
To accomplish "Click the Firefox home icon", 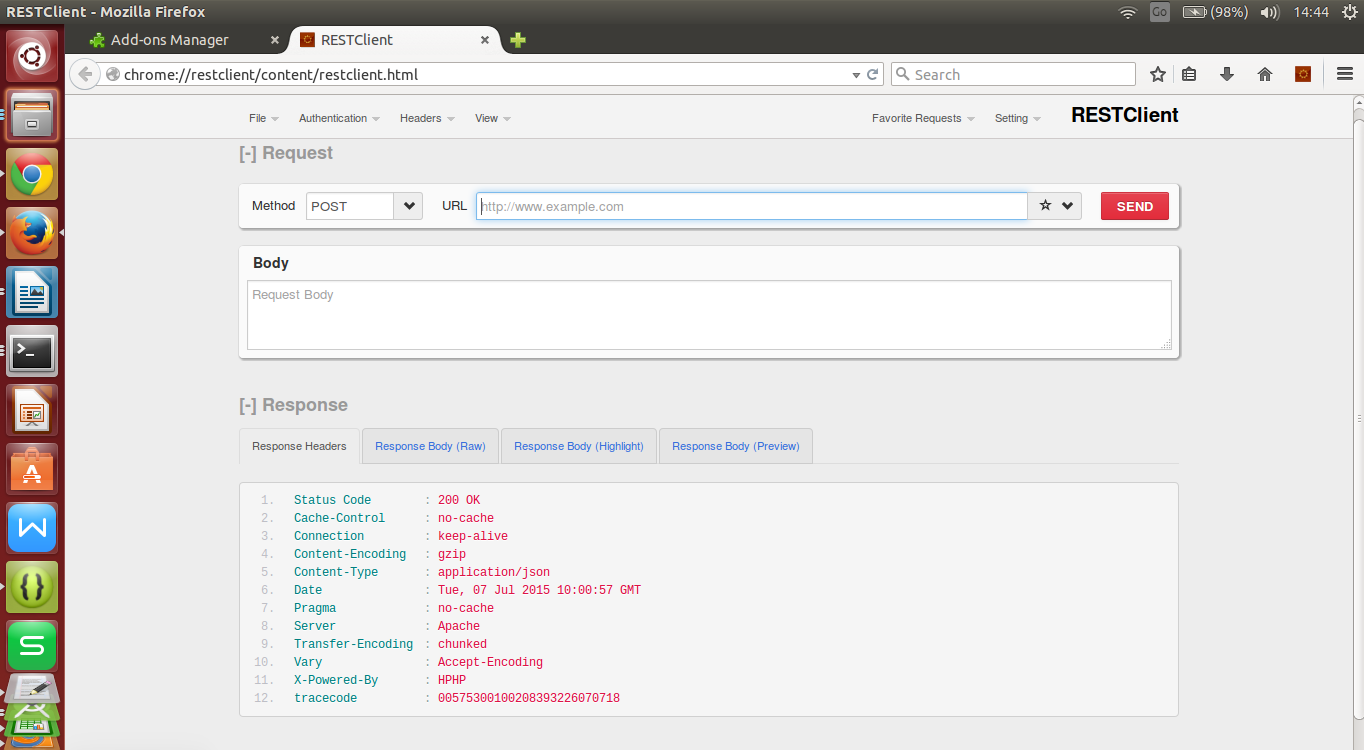I will [1264, 73].
